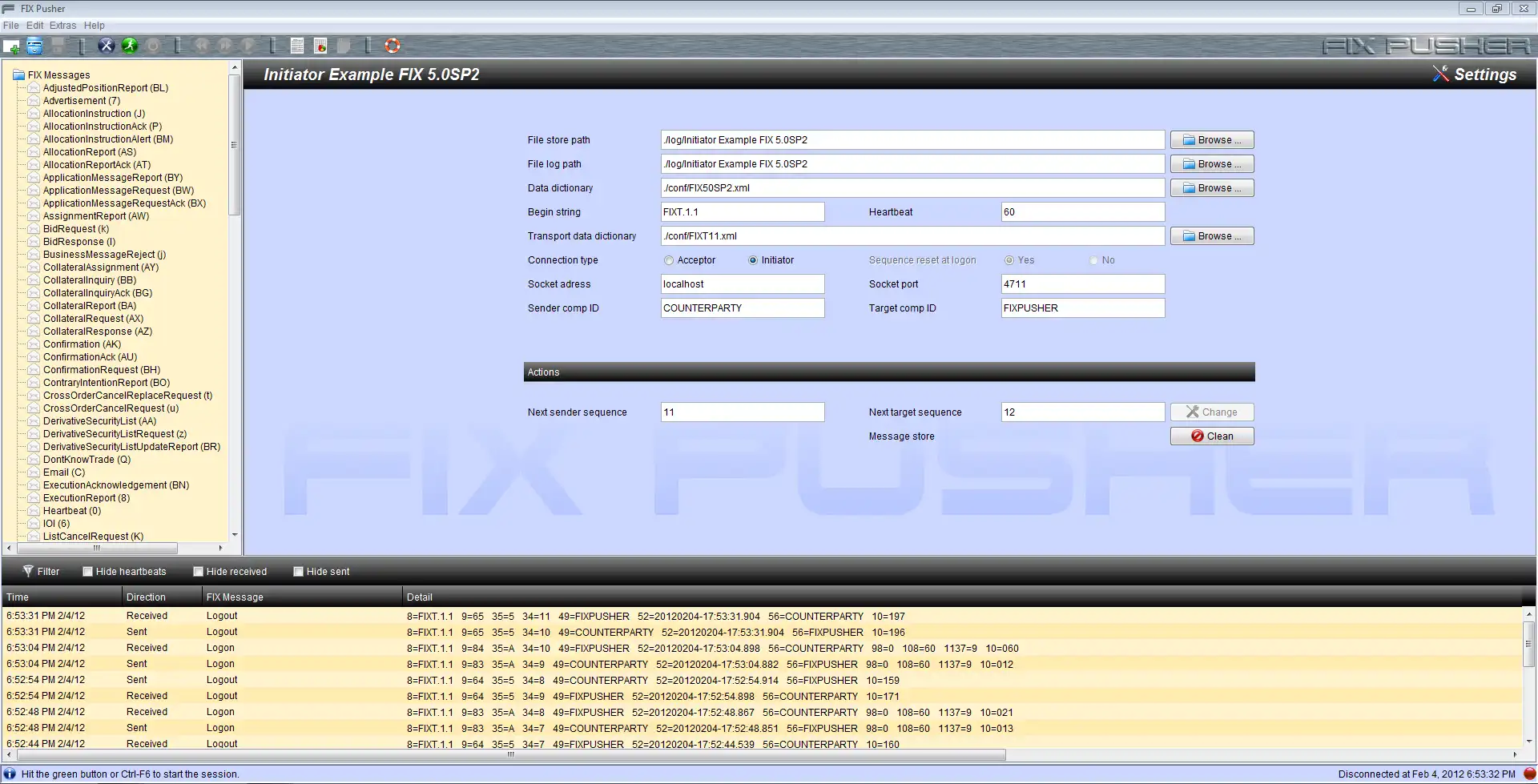Image resolution: width=1538 pixels, height=784 pixels.
Task: Enable the Hide heartbeats checkbox
Action: tap(88, 572)
